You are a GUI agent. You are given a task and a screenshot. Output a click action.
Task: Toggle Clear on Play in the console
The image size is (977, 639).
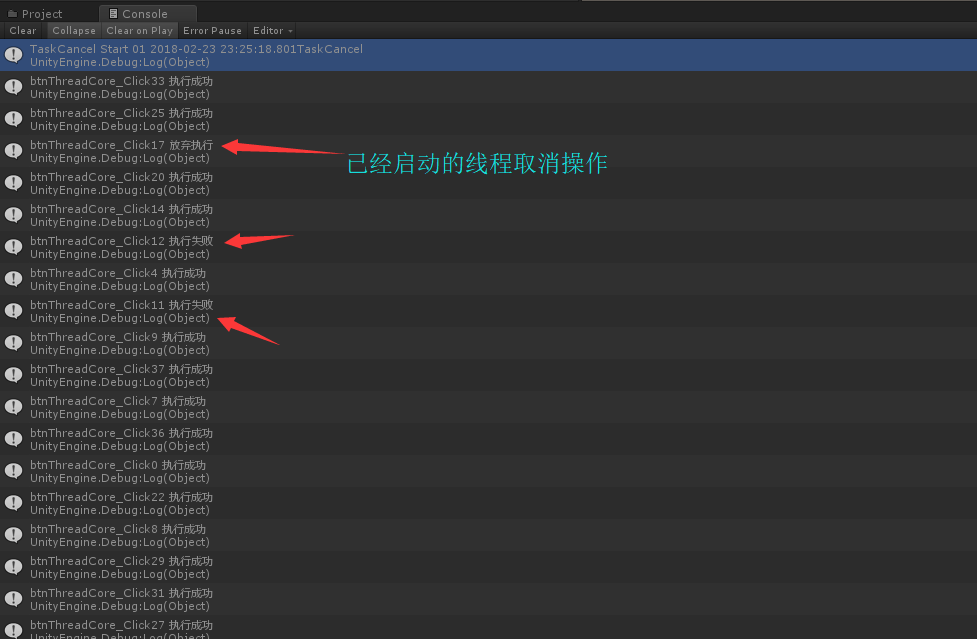click(x=139, y=31)
